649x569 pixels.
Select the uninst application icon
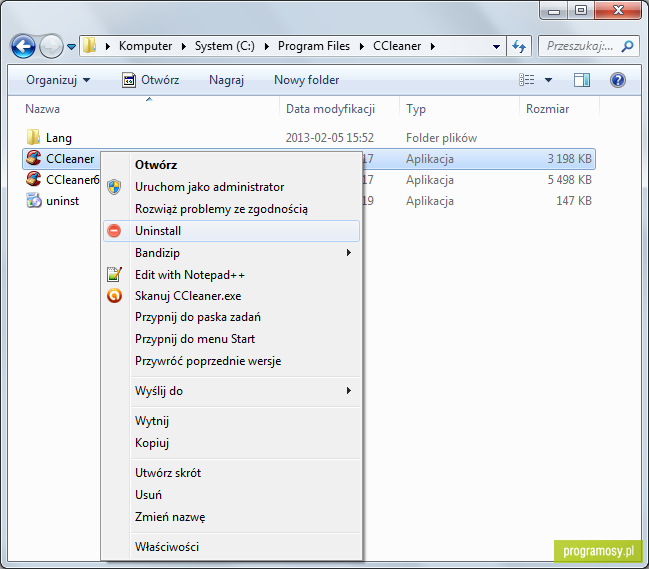tap(34, 200)
